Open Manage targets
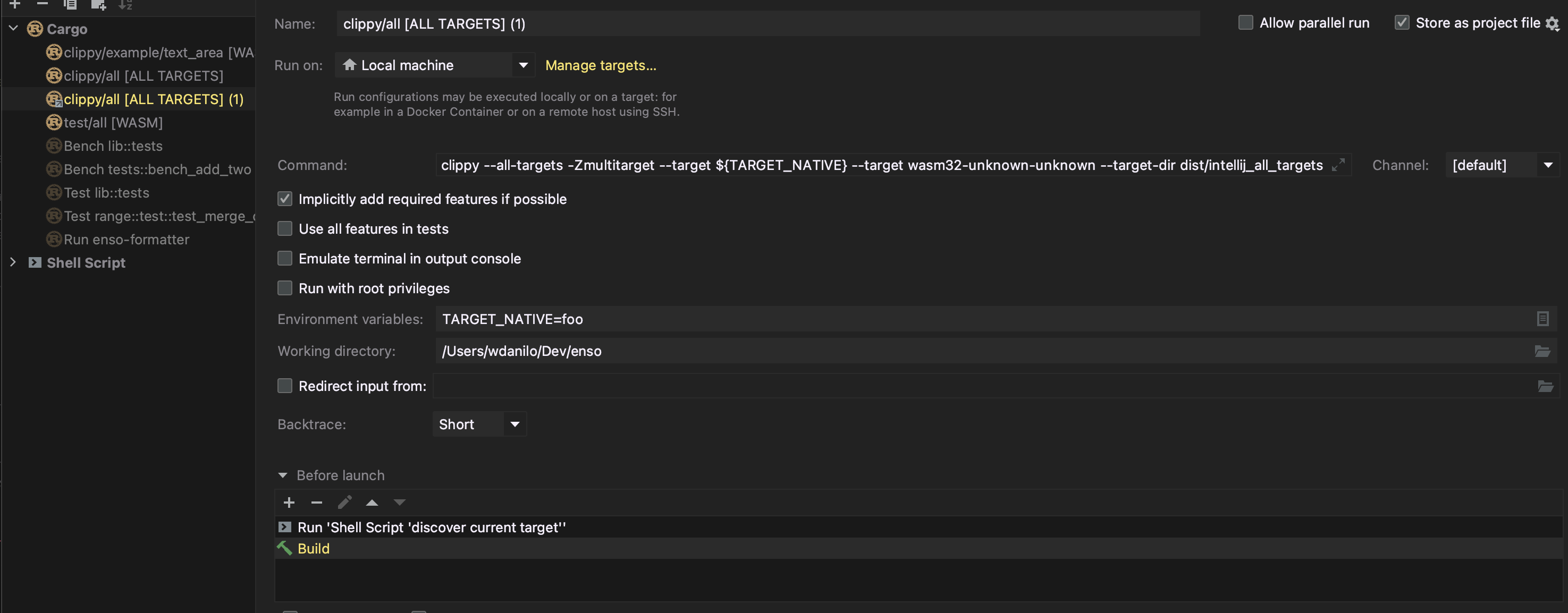 tap(601, 65)
